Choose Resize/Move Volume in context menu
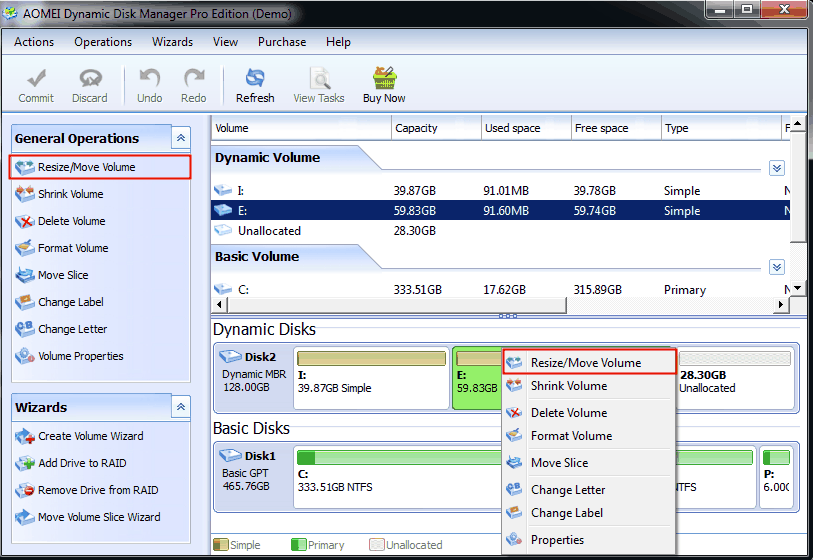 (x=590, y=362)
